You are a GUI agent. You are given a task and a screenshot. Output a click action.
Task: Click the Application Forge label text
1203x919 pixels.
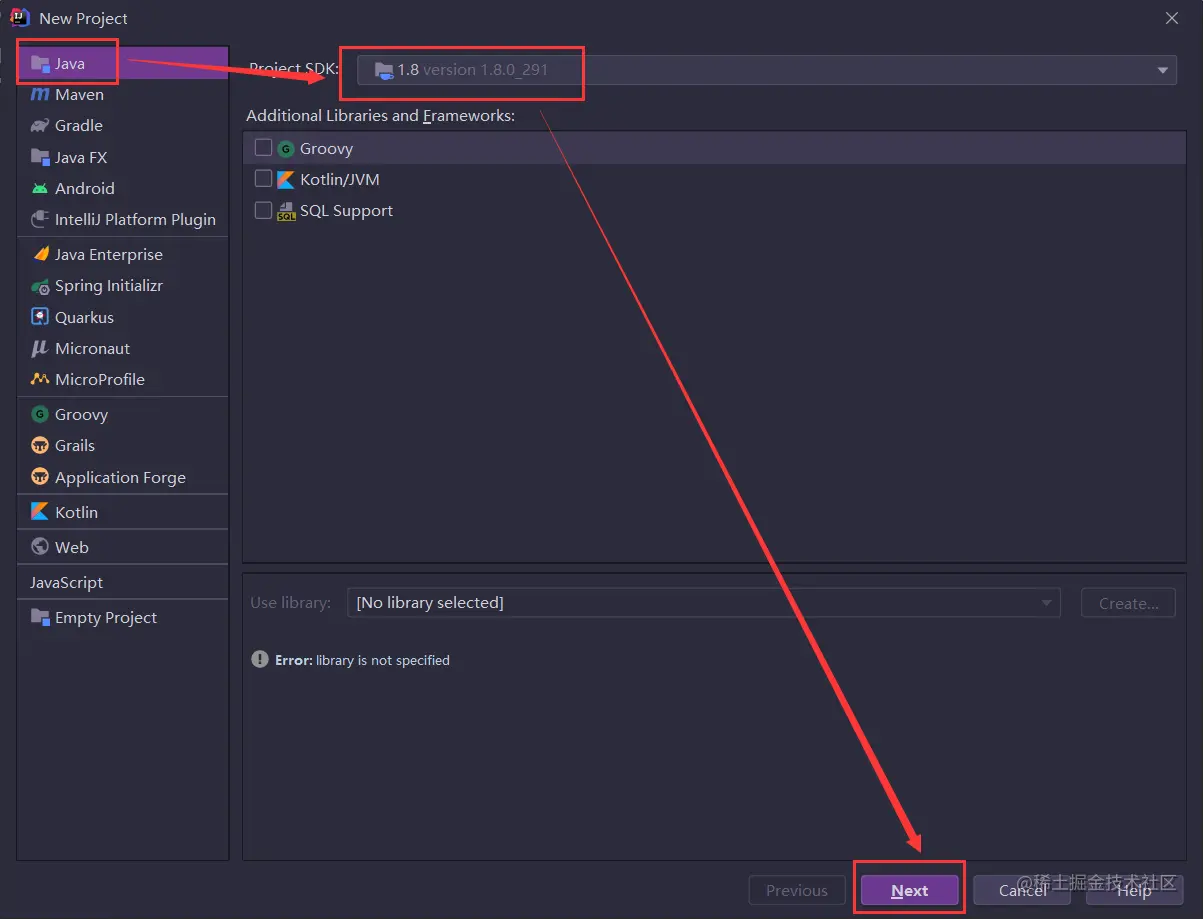point(120,478)
